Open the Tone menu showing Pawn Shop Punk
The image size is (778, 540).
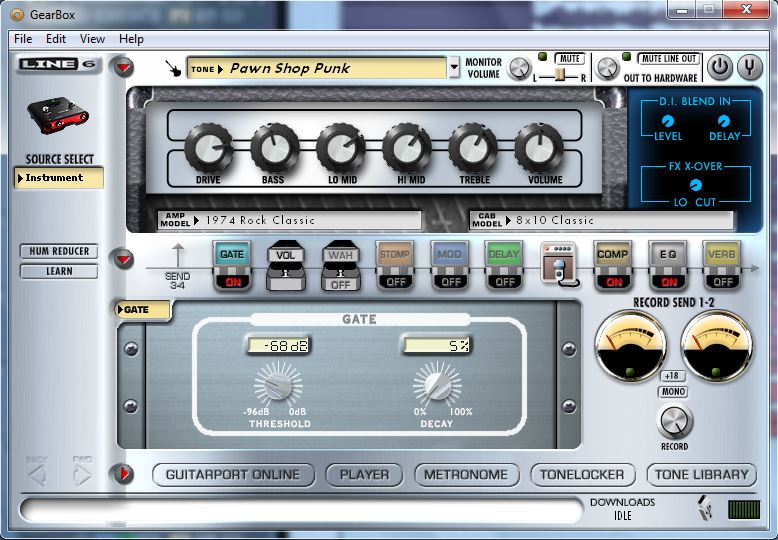pos(317,68)
